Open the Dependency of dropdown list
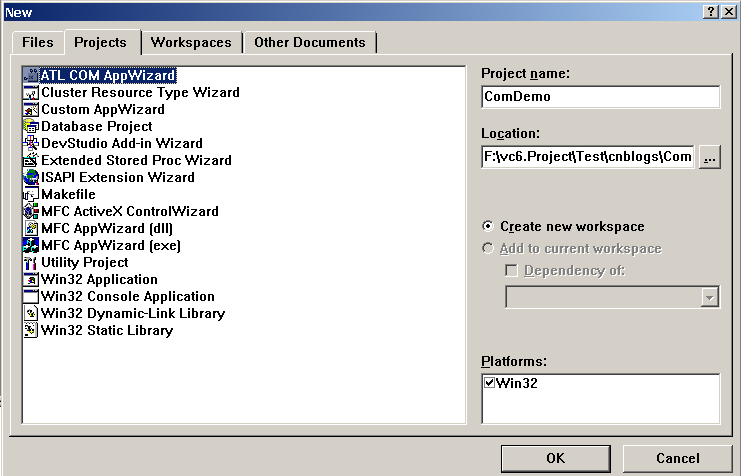 click(x=709, y=297)
